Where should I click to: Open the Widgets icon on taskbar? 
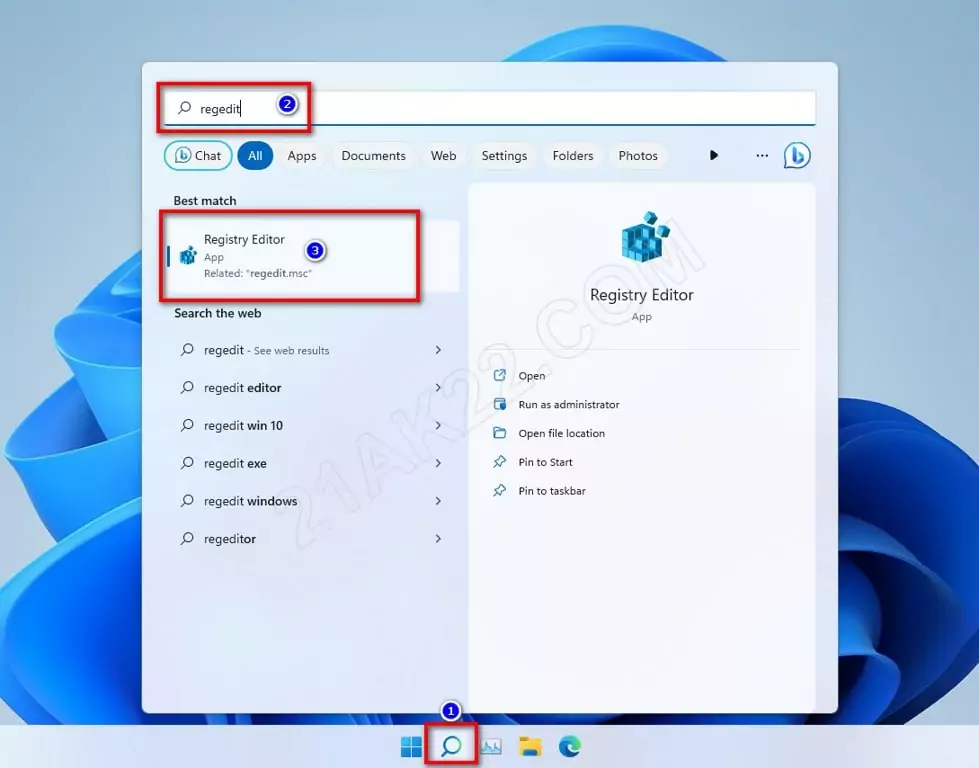point(491,746)
